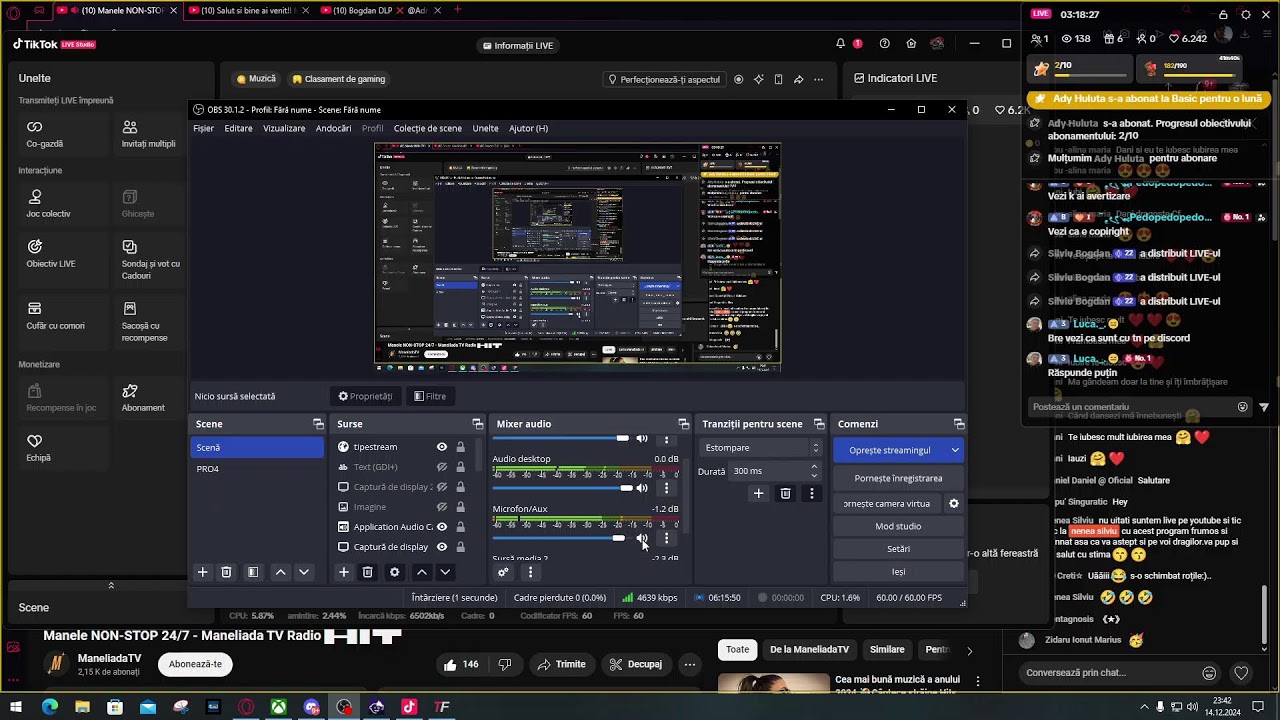The width and height of the screenshot is (1280, 720).
Task: Open TikTok LIVE Studio from the taskbar
Action: click(409, 707)
